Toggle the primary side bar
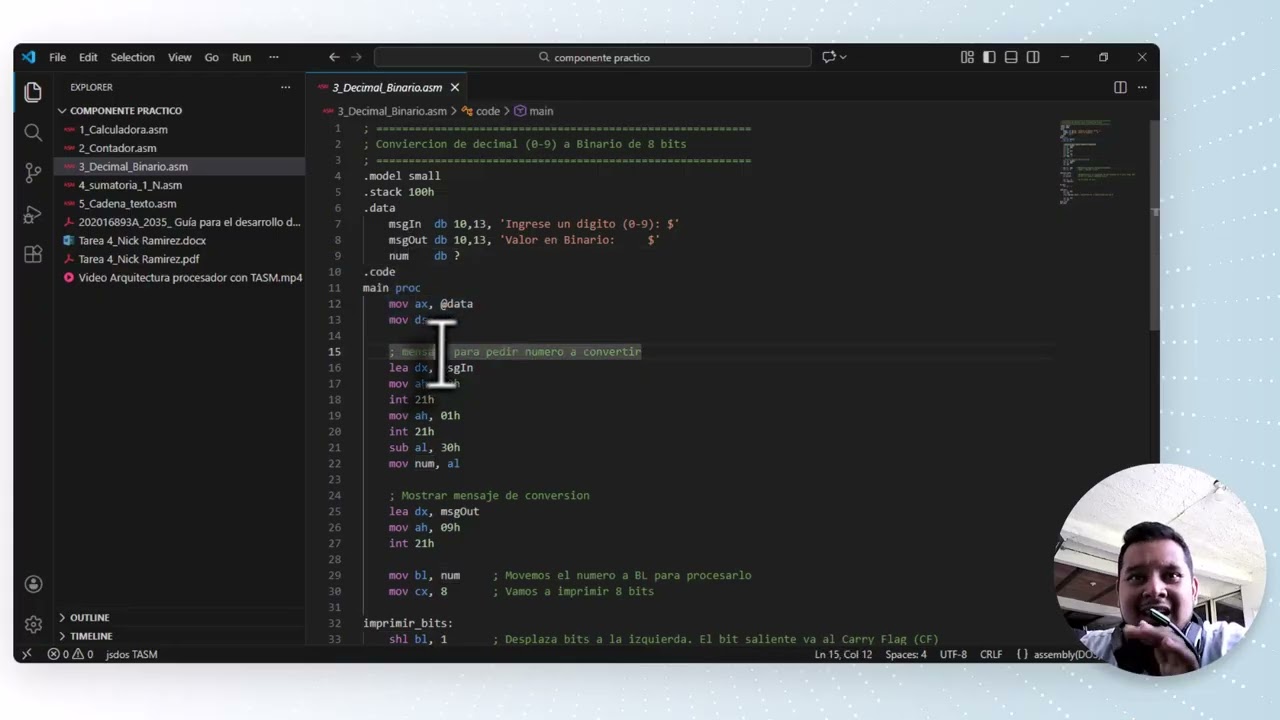 point(989,57)
